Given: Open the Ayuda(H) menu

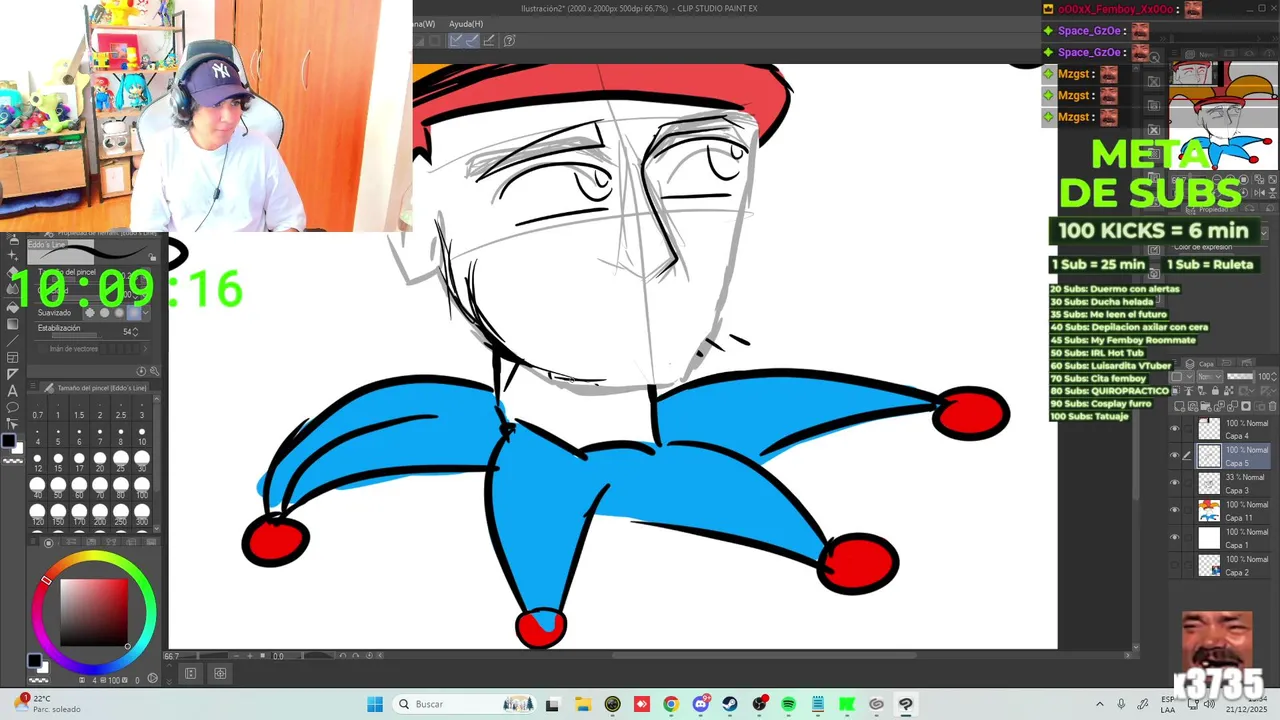Looking at the screenshot, I should 466,24.
